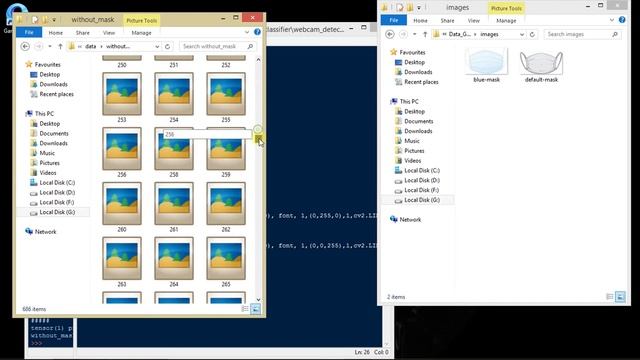Switch to details view in without_mask window
The height and width of the screenshot is (360, 640).
pyautogui.click(x=245, y=309)
